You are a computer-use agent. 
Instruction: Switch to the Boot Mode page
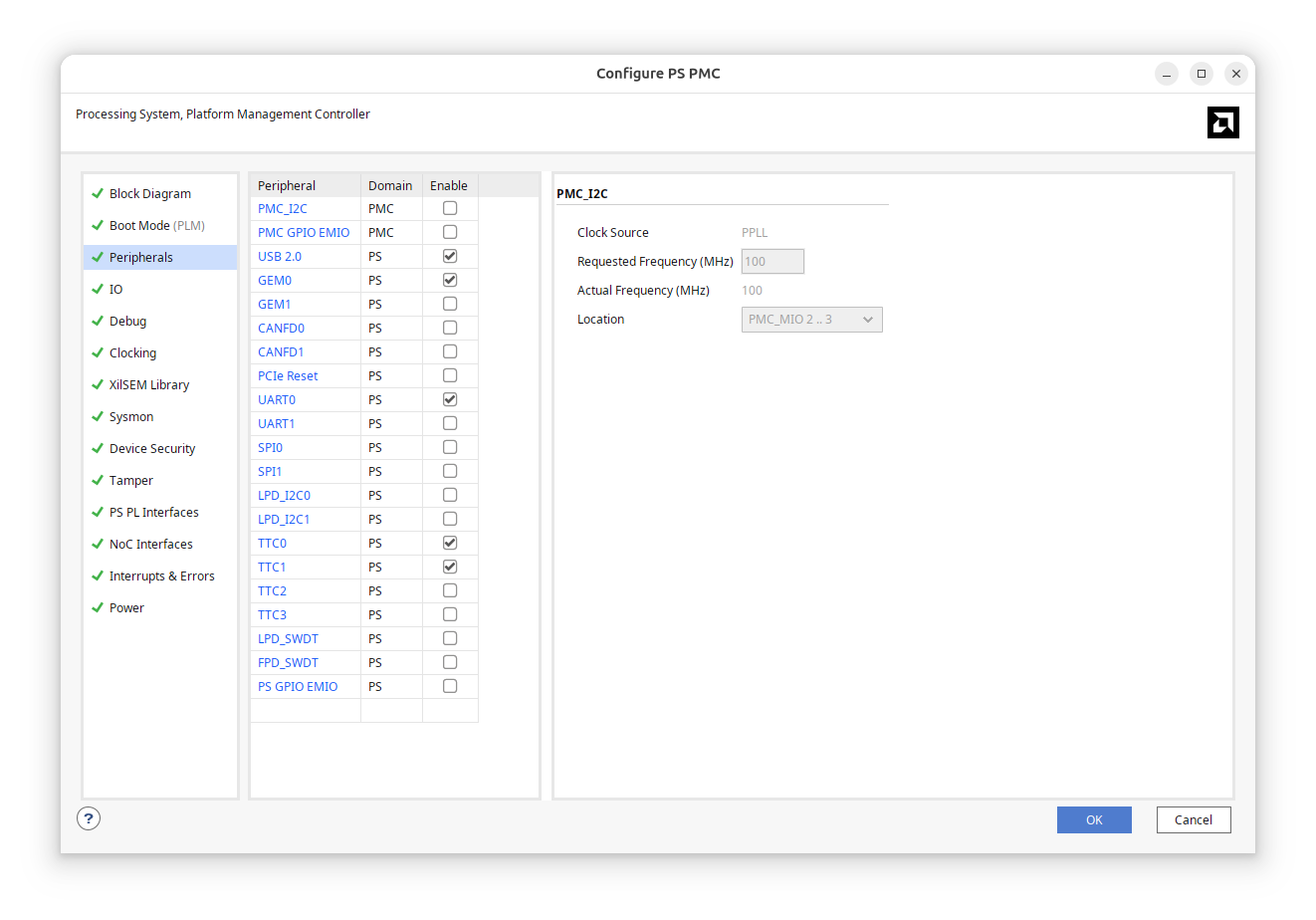coord(156,226)
